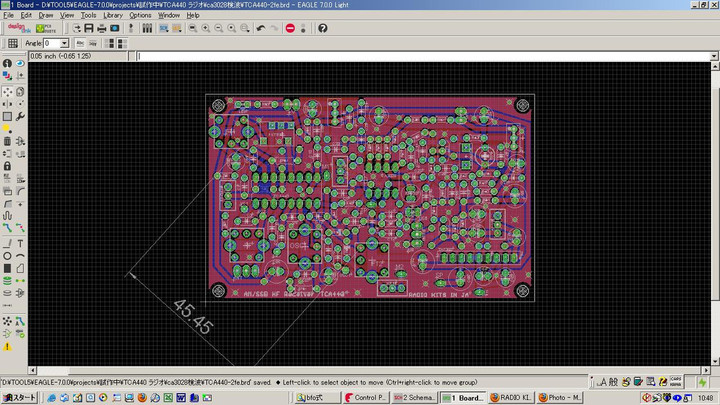Open Help via question mark icon
This screenshot has width=720, height=405.
(322, 28)
